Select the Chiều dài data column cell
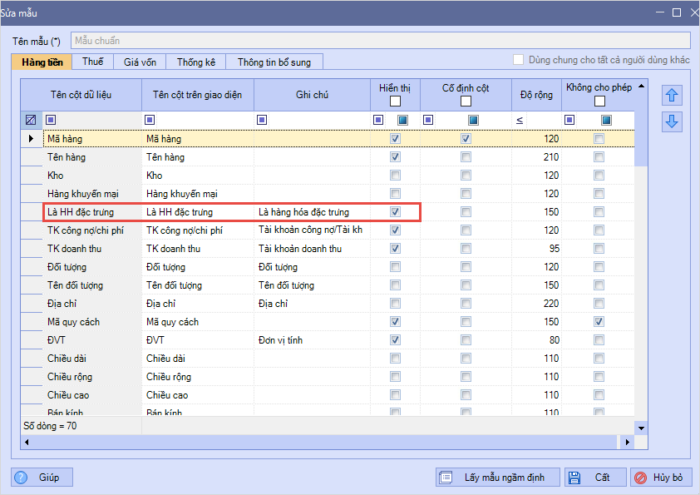Screen dimensions: 700x495 92,358
